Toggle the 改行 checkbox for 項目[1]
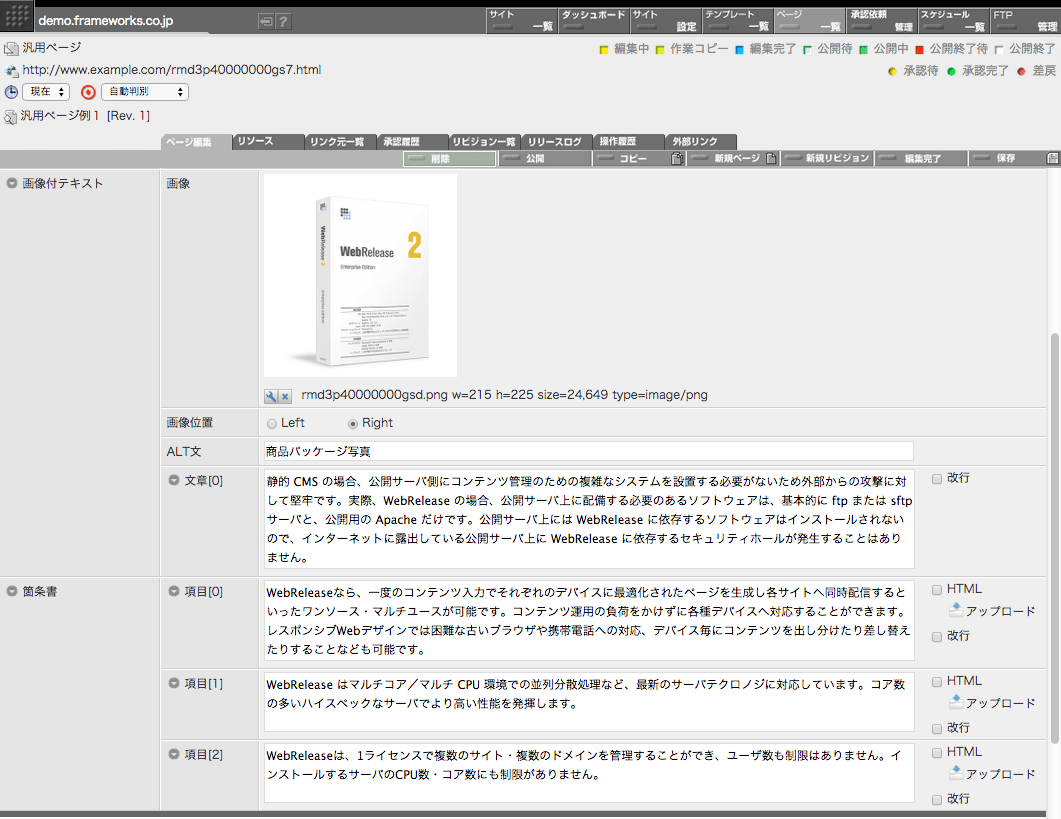Image resolution: width=1061 pixels, height=819 pixels. [937, 728]
